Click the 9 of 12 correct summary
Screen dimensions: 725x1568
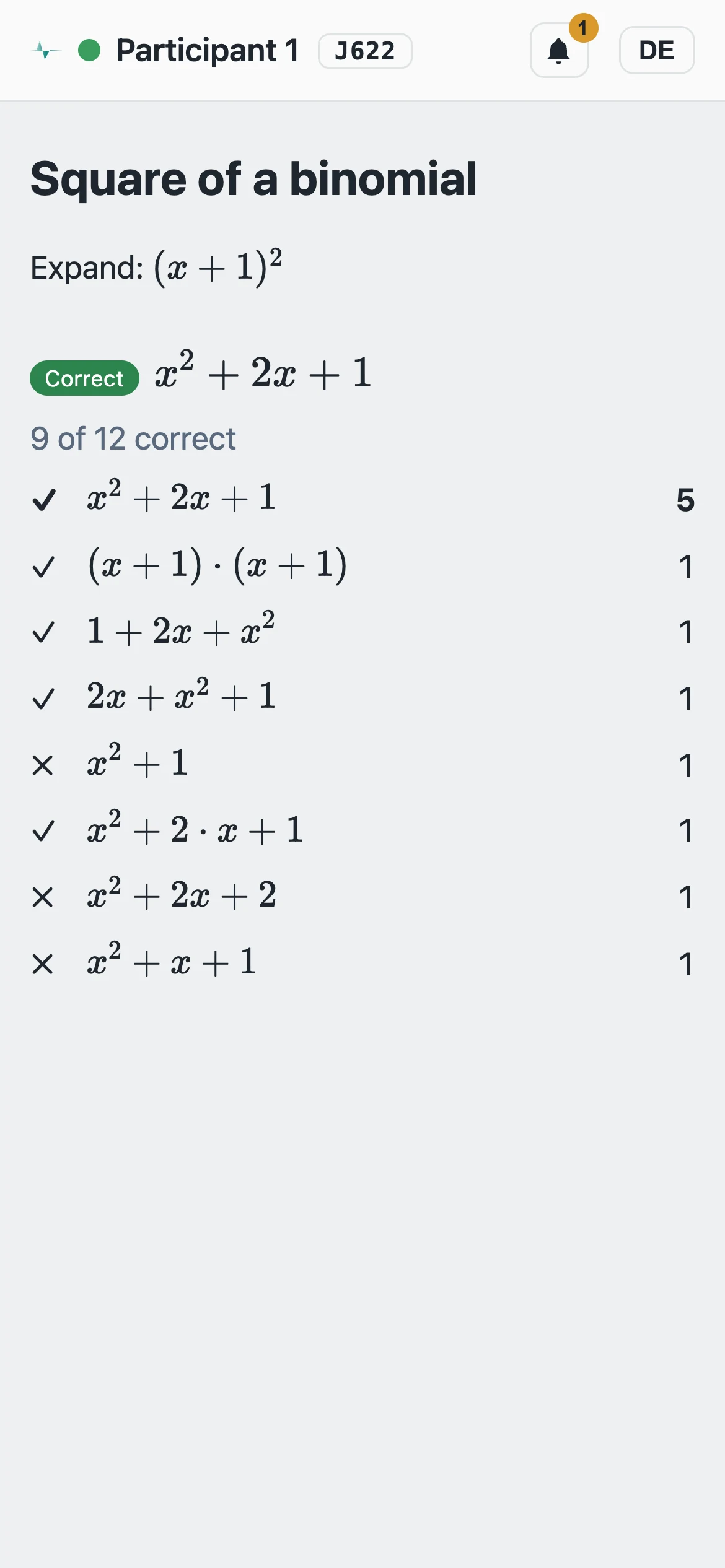pyautogui.click(x=133, y=438)
